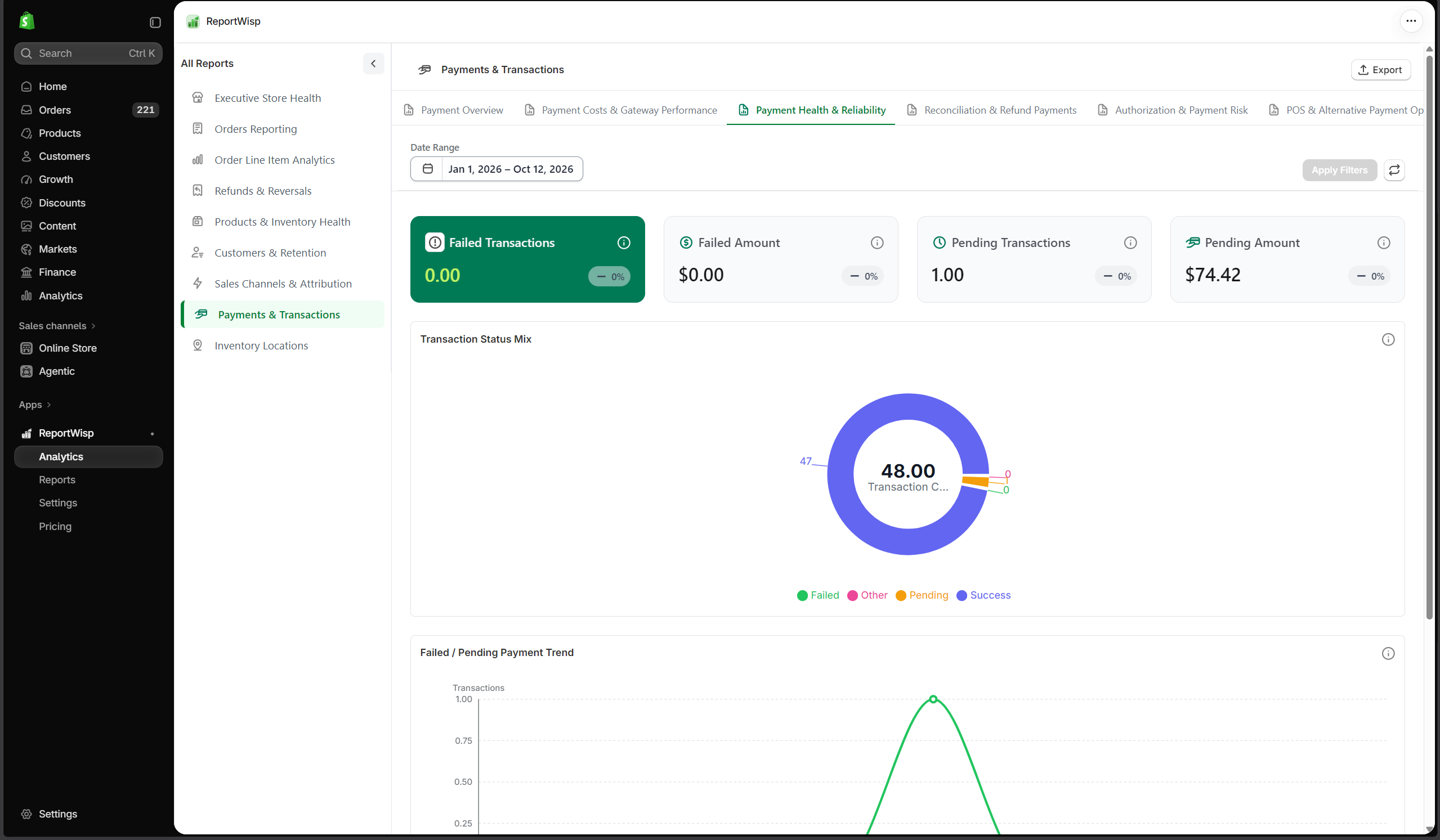Click the Apply Filters button

tap(1339, 169)
